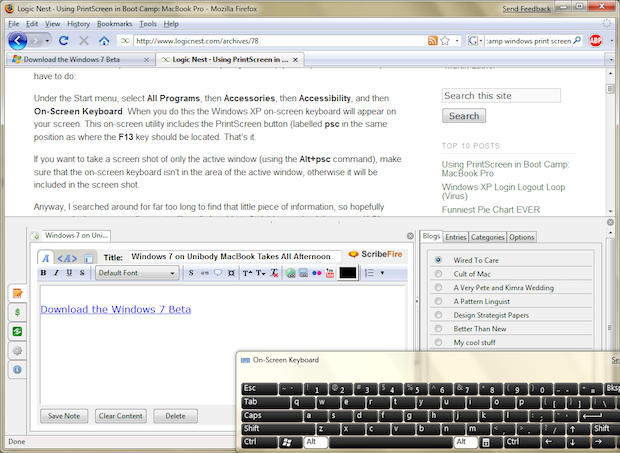This screenshot has width=620, height=453.
Task: Switch to the Categories tab
Action: point(487,237)
